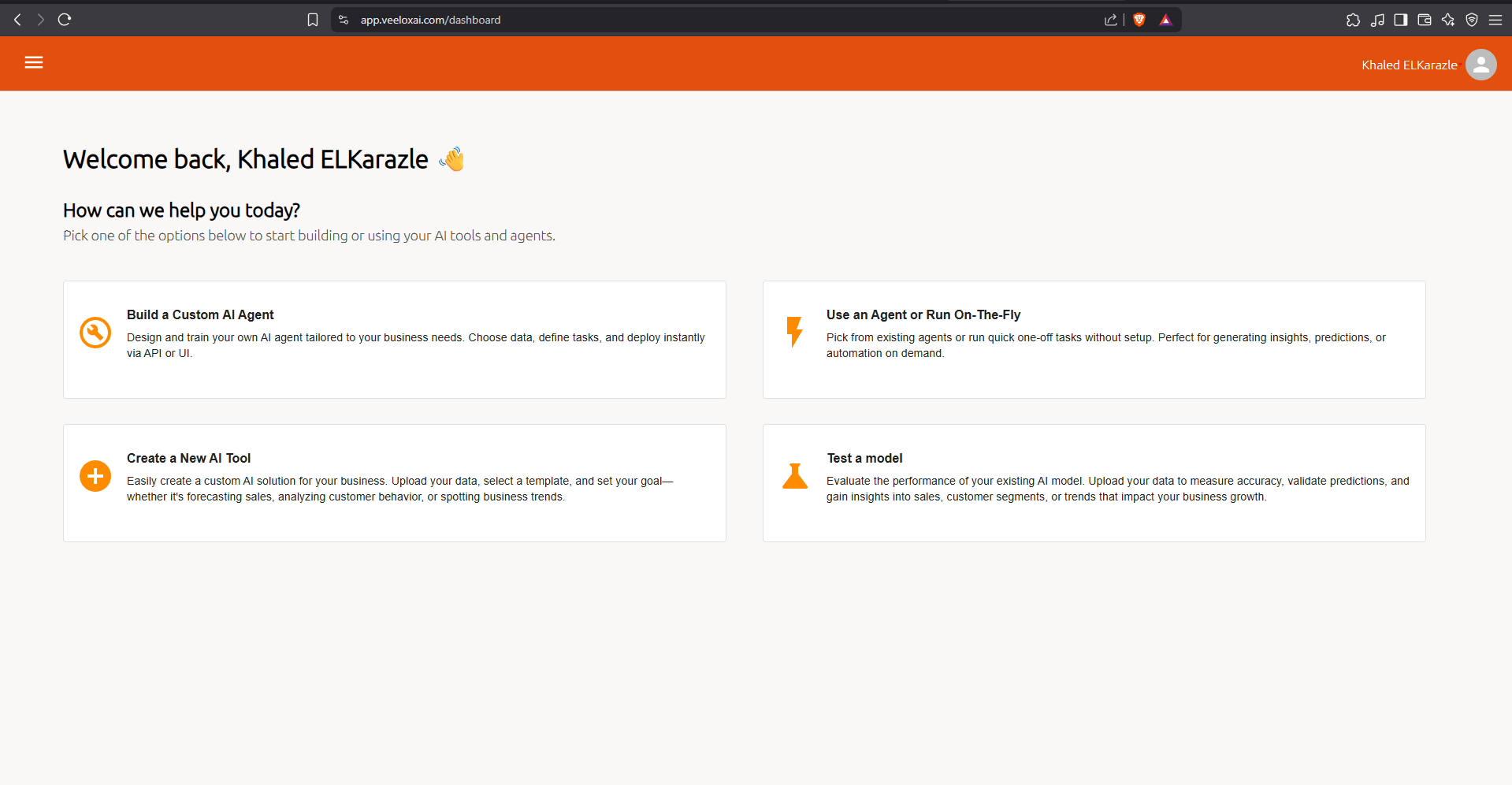Click the orange plus New Tool icon
Viewport: 1512px width, 785px height.
(95, 476)
